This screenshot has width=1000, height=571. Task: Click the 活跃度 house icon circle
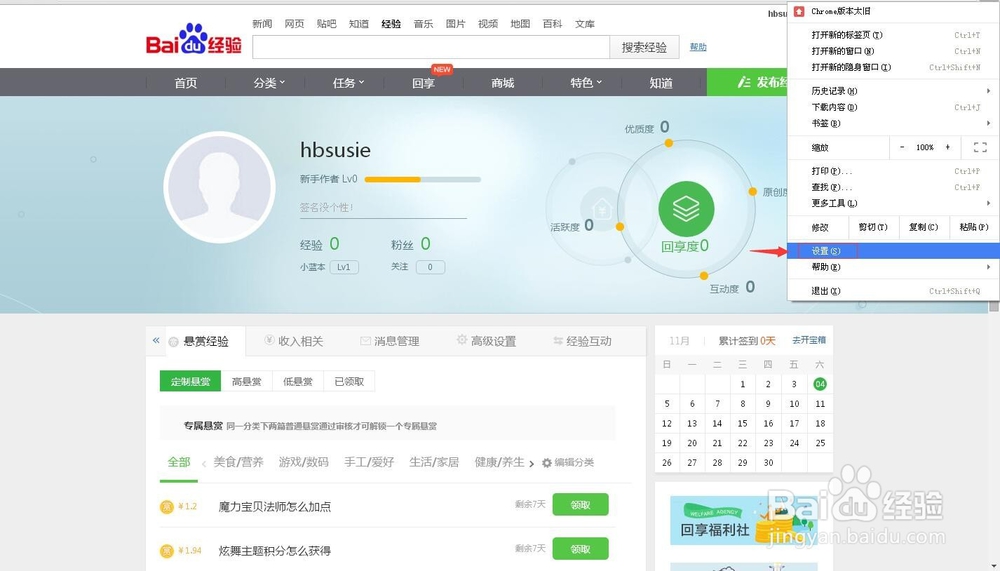point(601,208)
